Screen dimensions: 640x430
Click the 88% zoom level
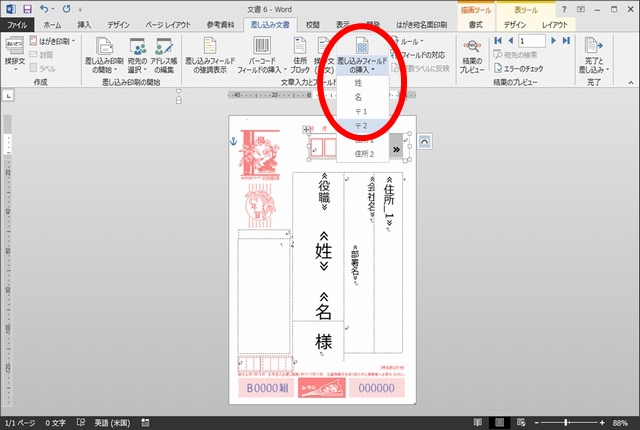pyautogui.click(x=620, y=423)
